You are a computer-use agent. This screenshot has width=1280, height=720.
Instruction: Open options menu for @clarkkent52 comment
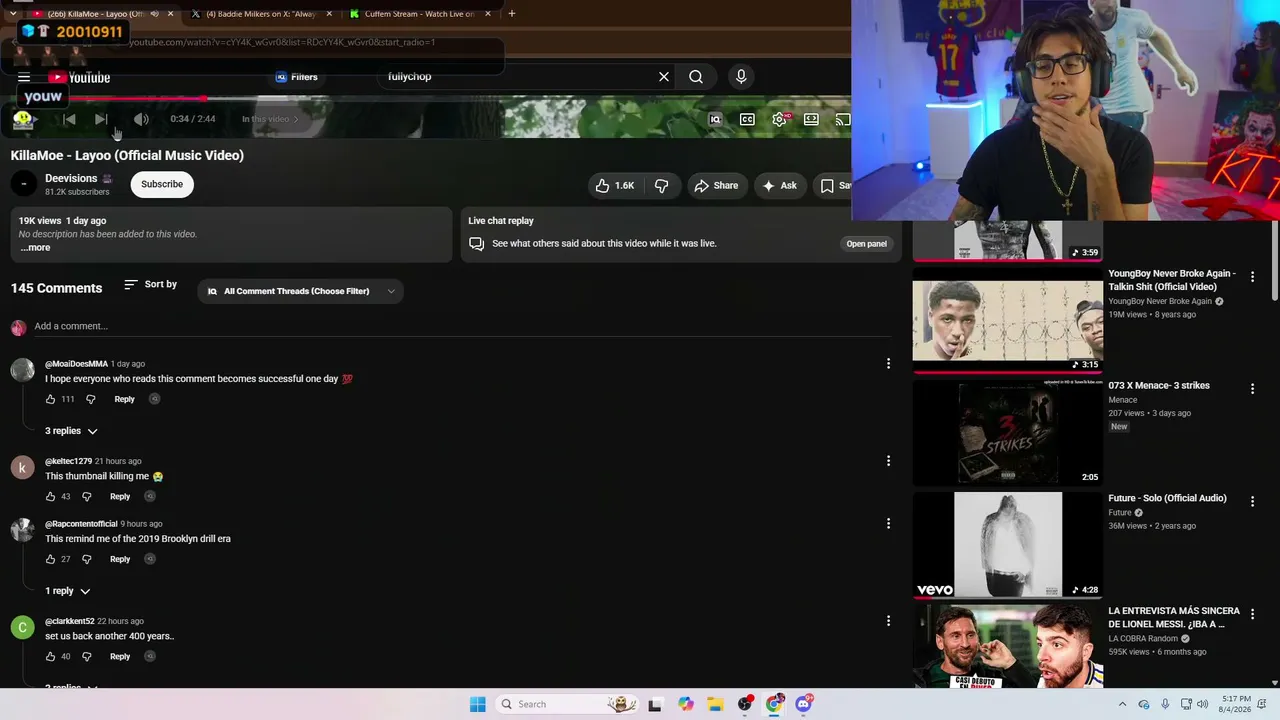pos(888,621)
